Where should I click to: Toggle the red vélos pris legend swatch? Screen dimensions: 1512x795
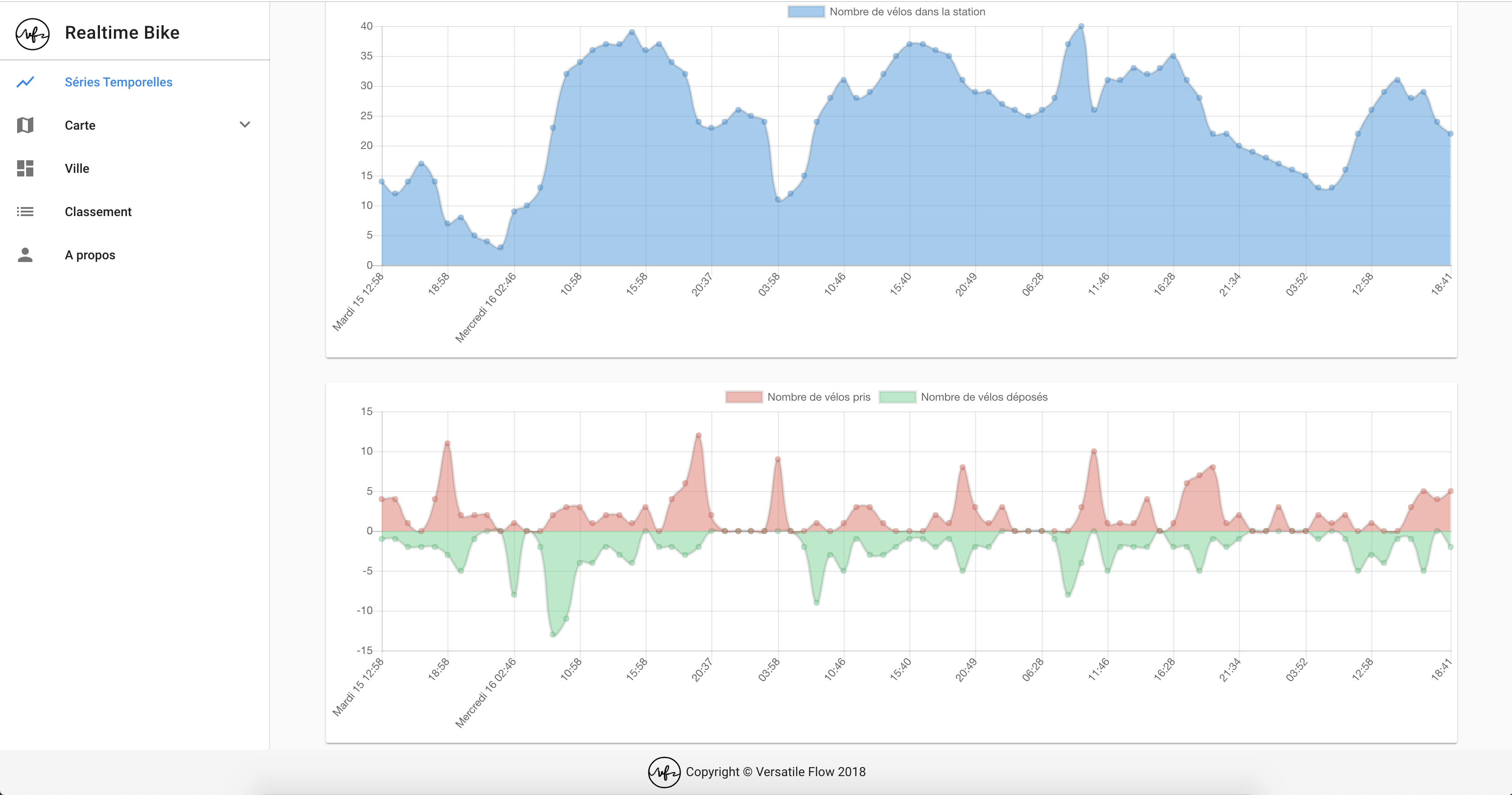point(744,397)
